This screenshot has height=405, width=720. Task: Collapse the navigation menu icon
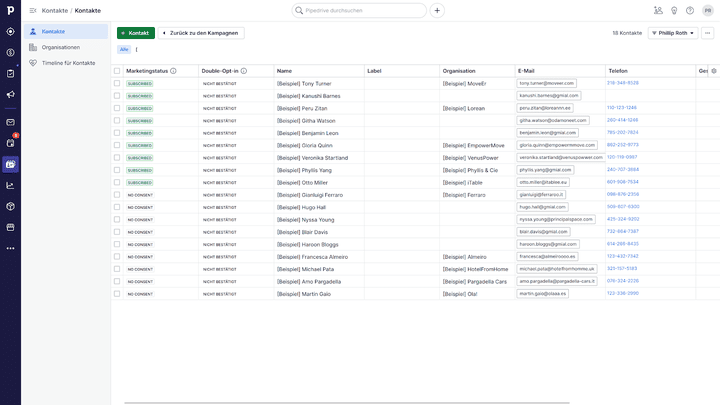coord(33,11)
